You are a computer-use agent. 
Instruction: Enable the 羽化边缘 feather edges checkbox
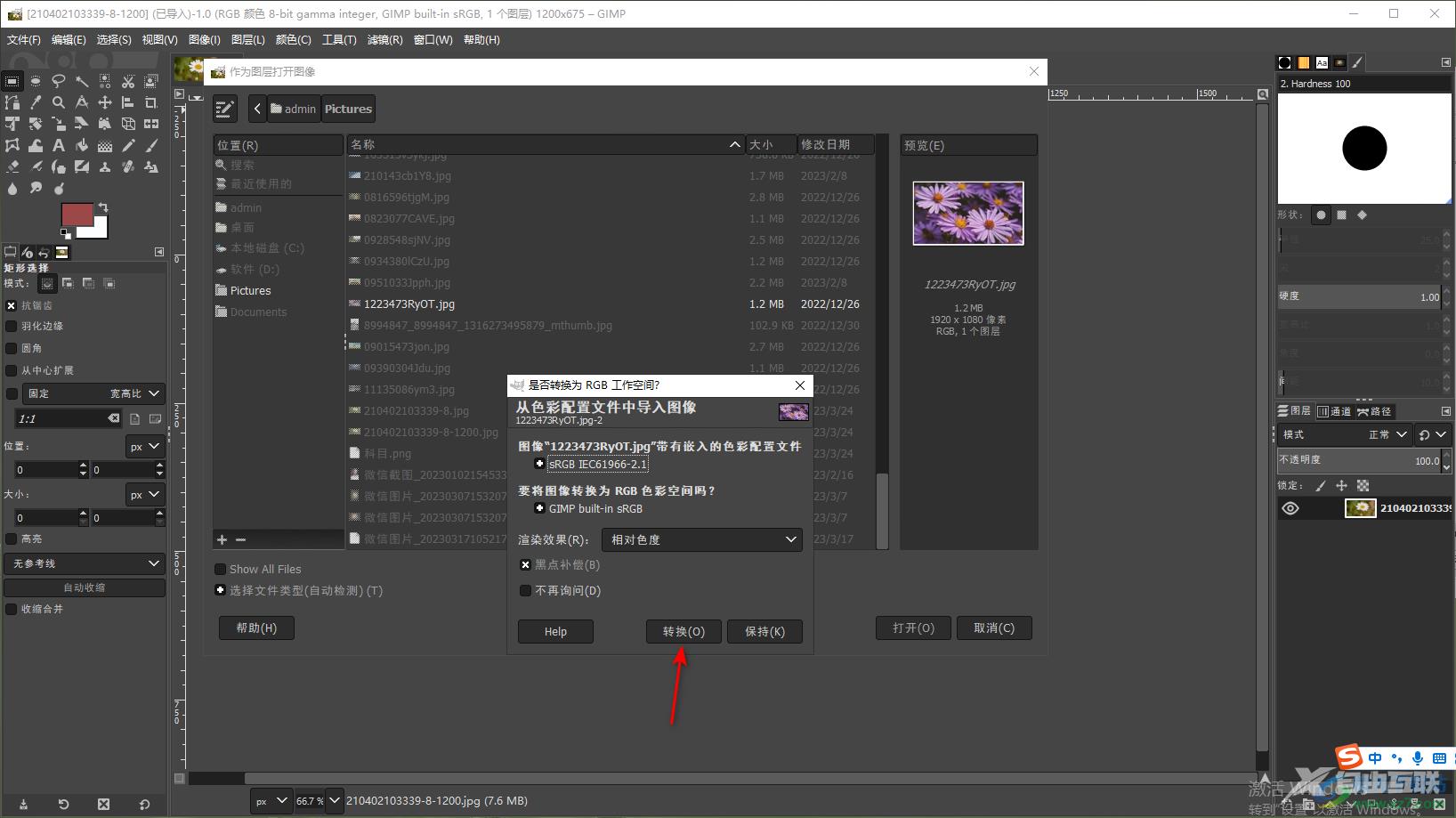point(12,327)
